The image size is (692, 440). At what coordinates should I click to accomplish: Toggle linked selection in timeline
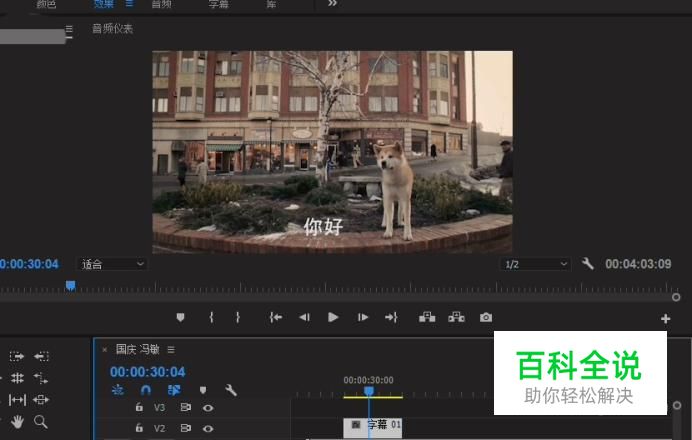tap(174, 390)
